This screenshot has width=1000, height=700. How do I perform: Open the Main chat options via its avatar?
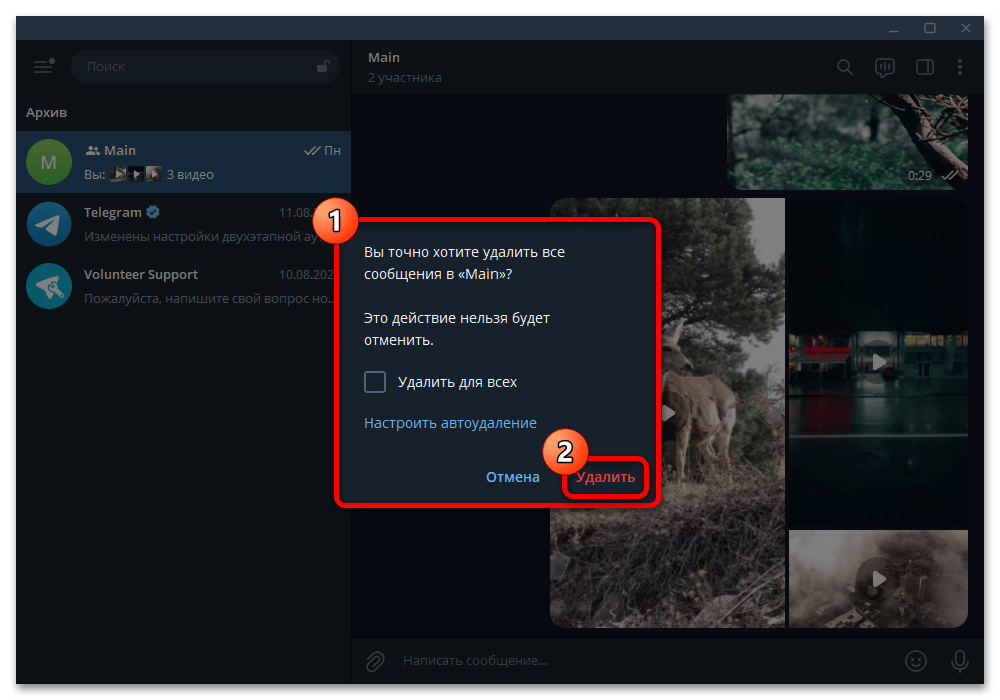point(48,161)
